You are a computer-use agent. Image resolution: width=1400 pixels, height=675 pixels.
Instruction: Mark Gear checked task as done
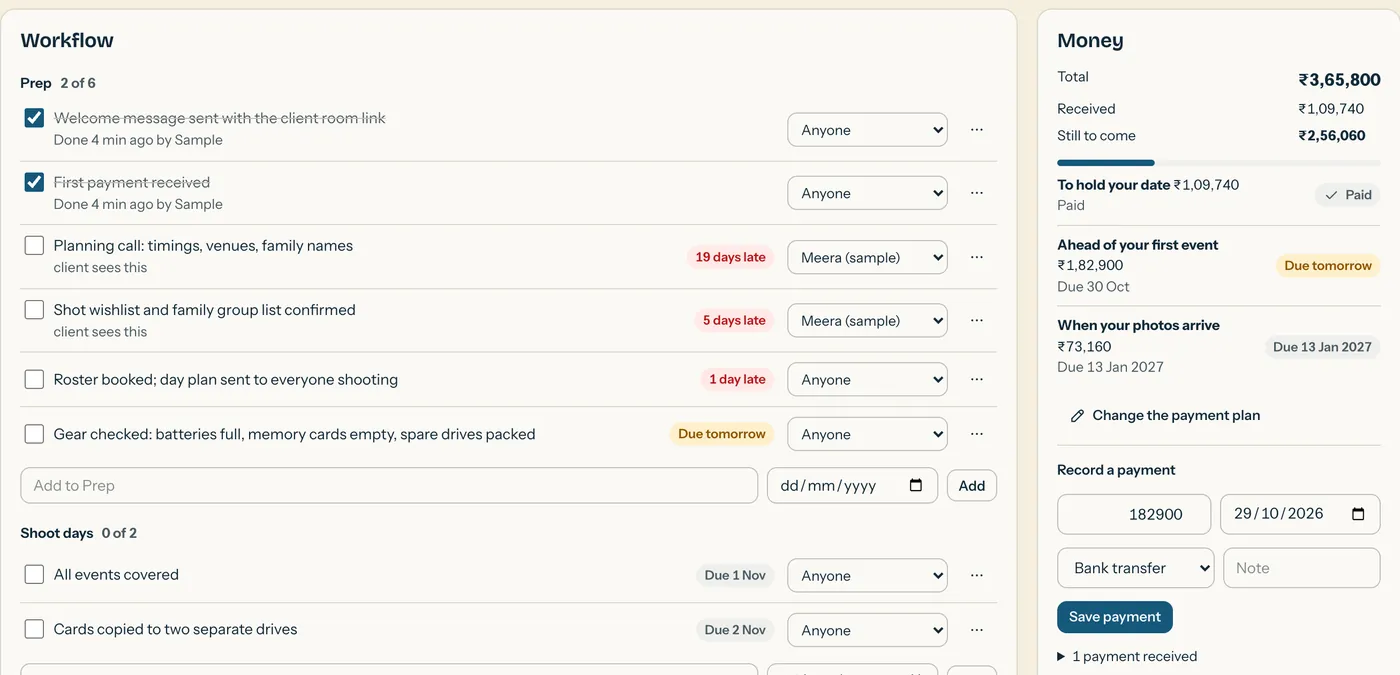[34, 434]
